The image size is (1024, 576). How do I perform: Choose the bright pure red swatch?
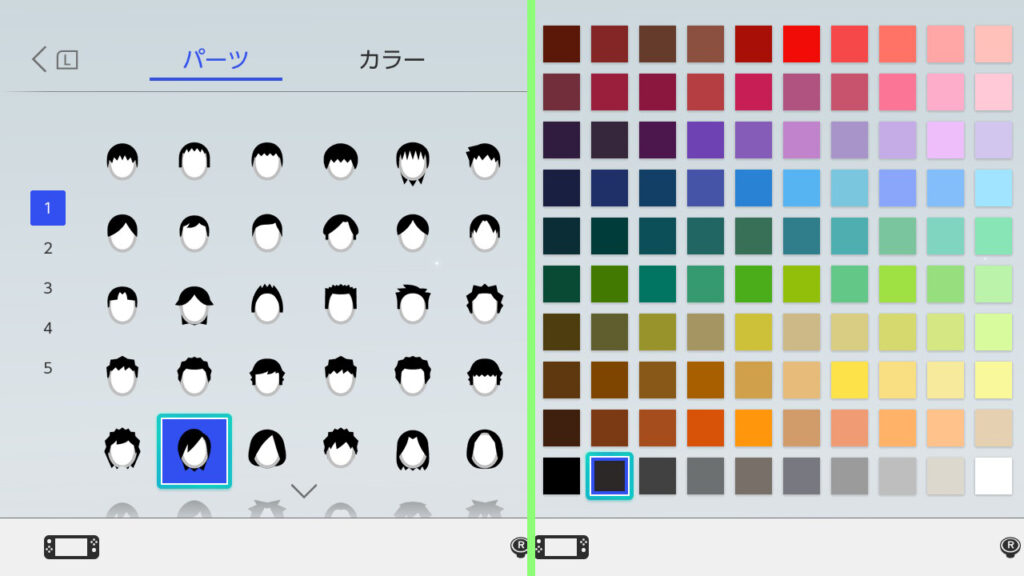[x=801, y=44]
